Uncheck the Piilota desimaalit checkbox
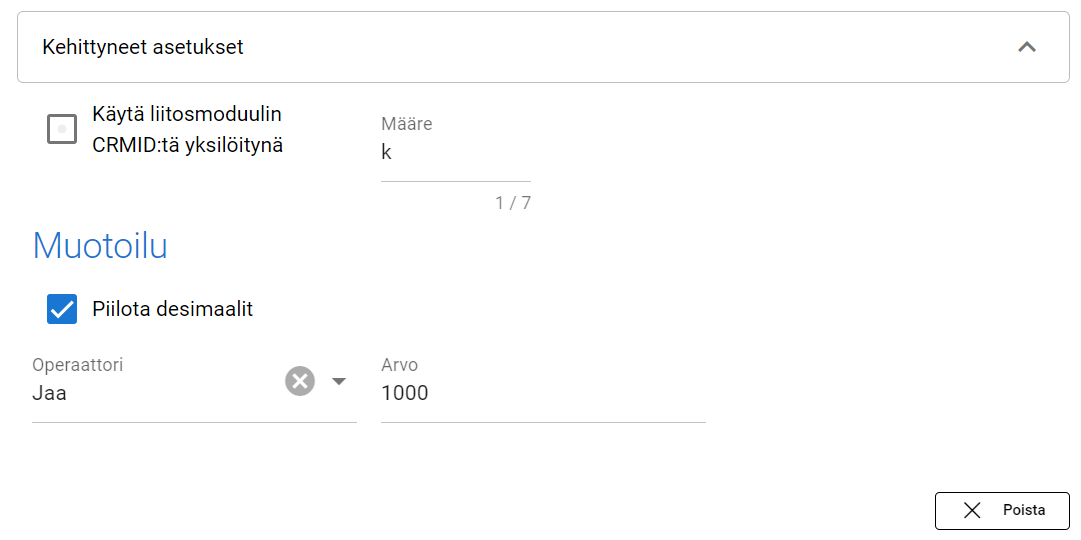 pyautogui.click(x=62, y=309)
